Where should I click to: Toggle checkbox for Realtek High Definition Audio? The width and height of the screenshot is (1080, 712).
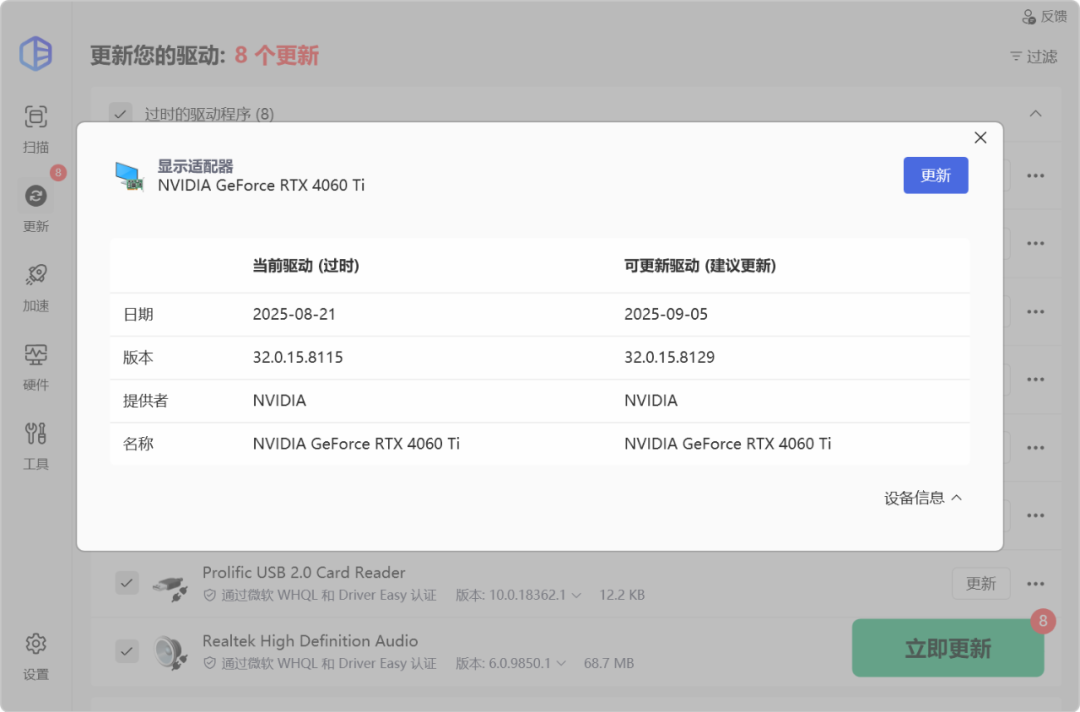pos(127,651)
